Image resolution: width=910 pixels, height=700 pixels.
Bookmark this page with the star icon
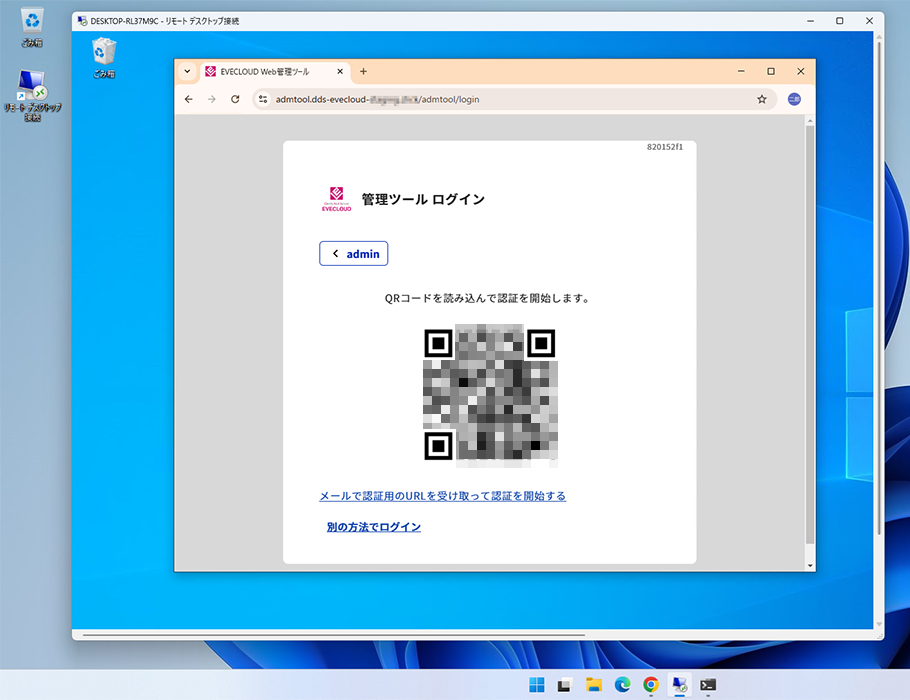coord(761,99)
